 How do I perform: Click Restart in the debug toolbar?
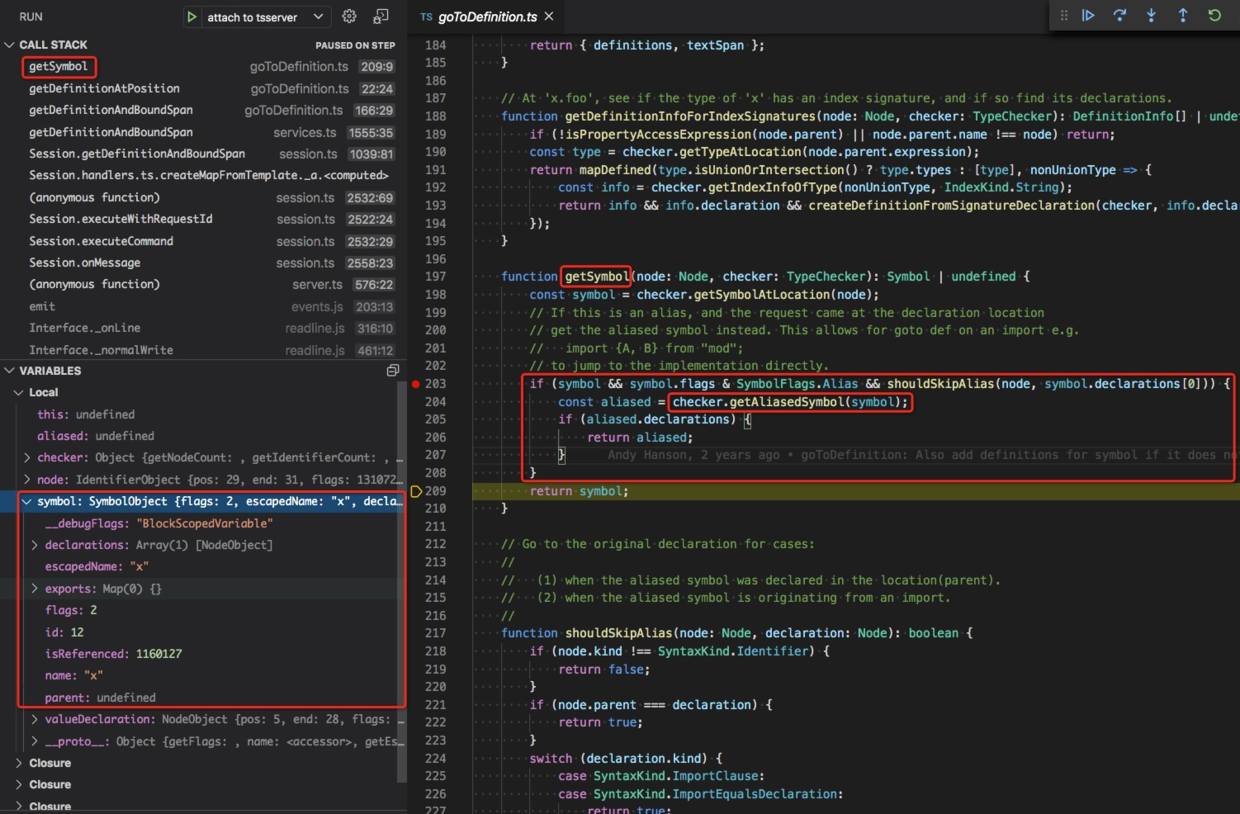coord(1215,15)
